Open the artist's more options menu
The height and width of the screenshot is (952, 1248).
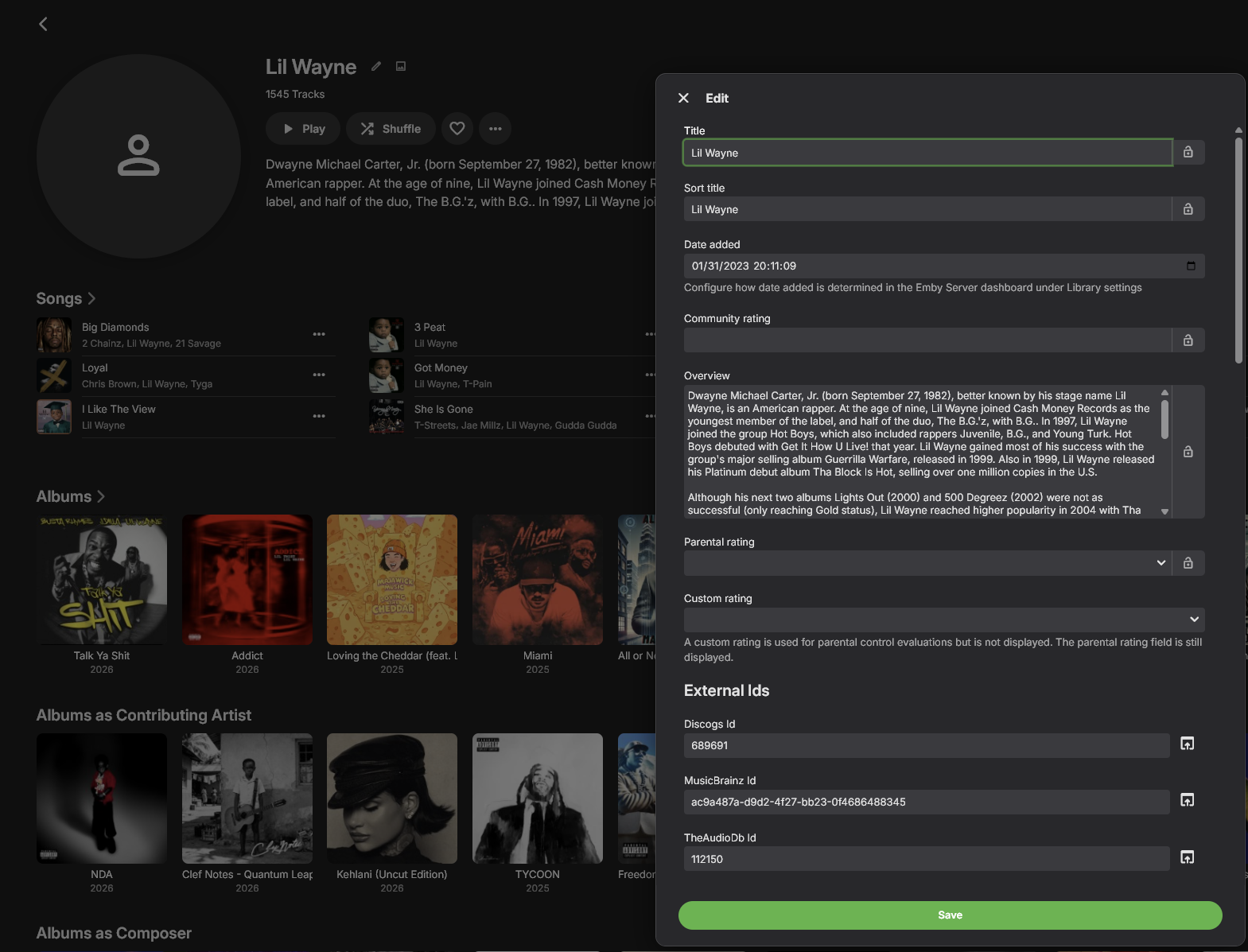(x=495, y=128)
